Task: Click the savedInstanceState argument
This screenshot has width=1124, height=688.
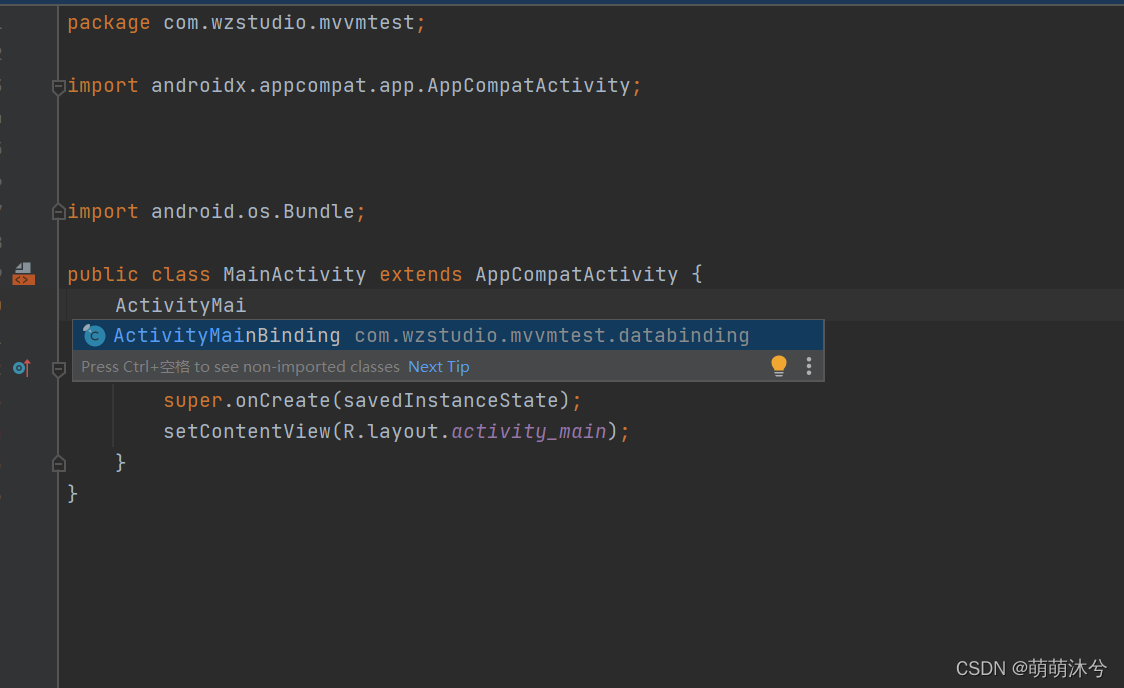Action: pyautogui.click(x=449, y=401)
